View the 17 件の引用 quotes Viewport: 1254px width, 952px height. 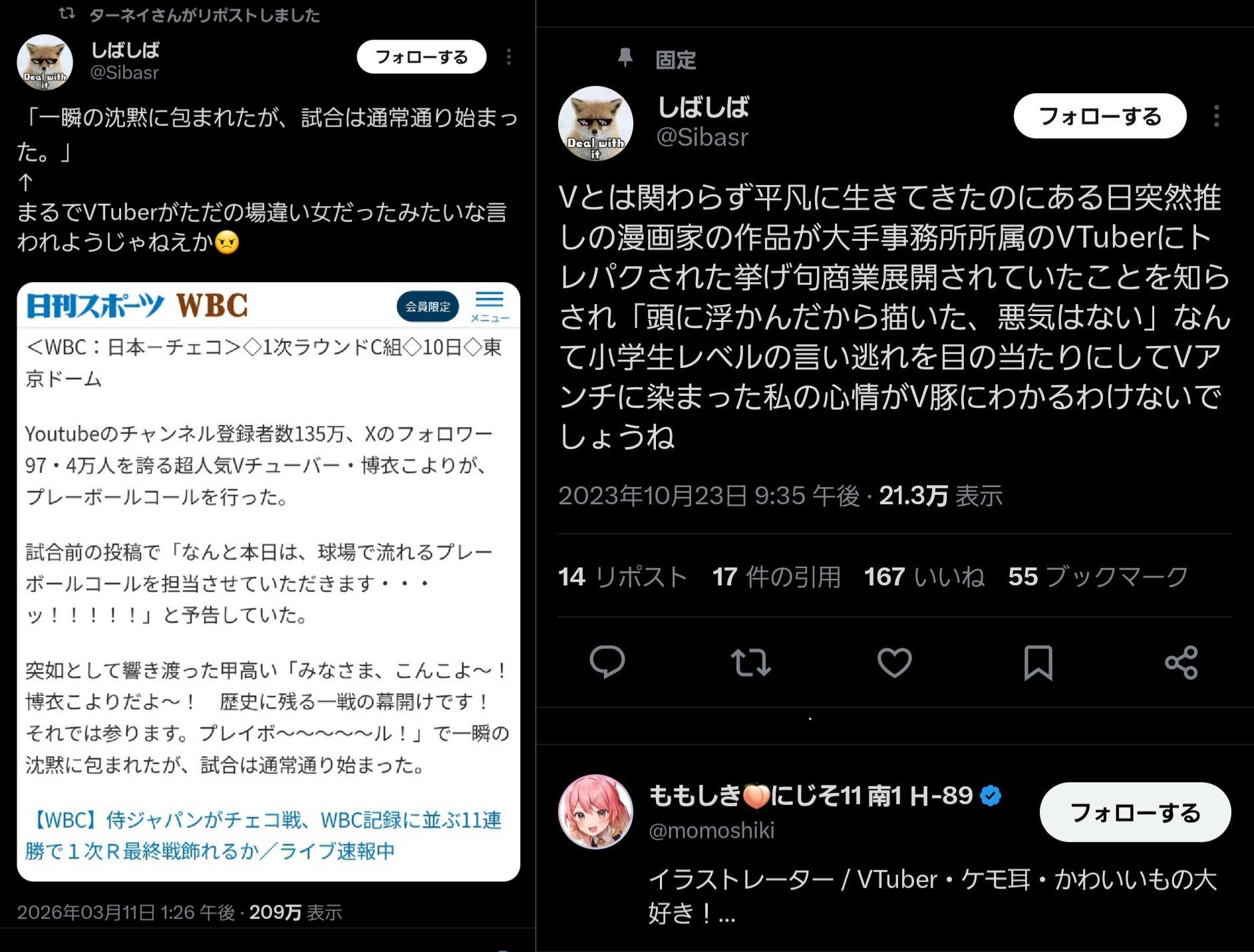[x=776, y=577]
